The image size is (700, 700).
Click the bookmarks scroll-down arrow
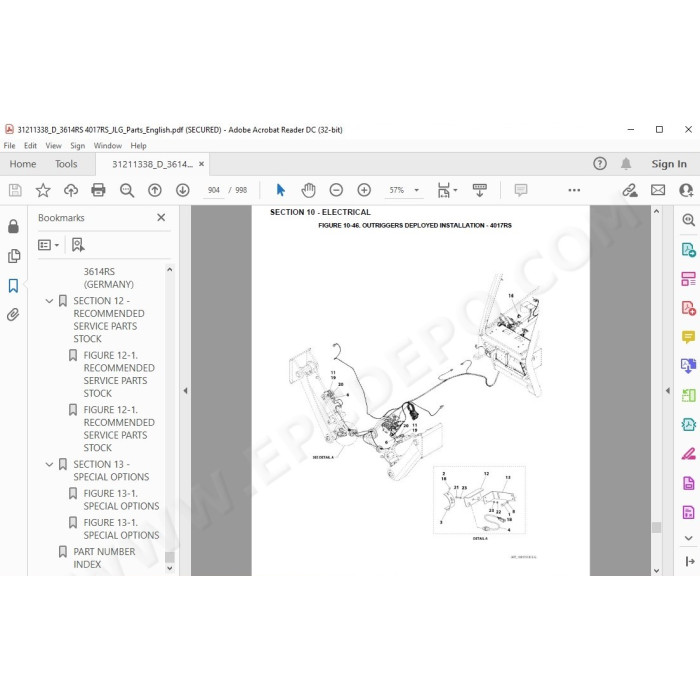169,568
